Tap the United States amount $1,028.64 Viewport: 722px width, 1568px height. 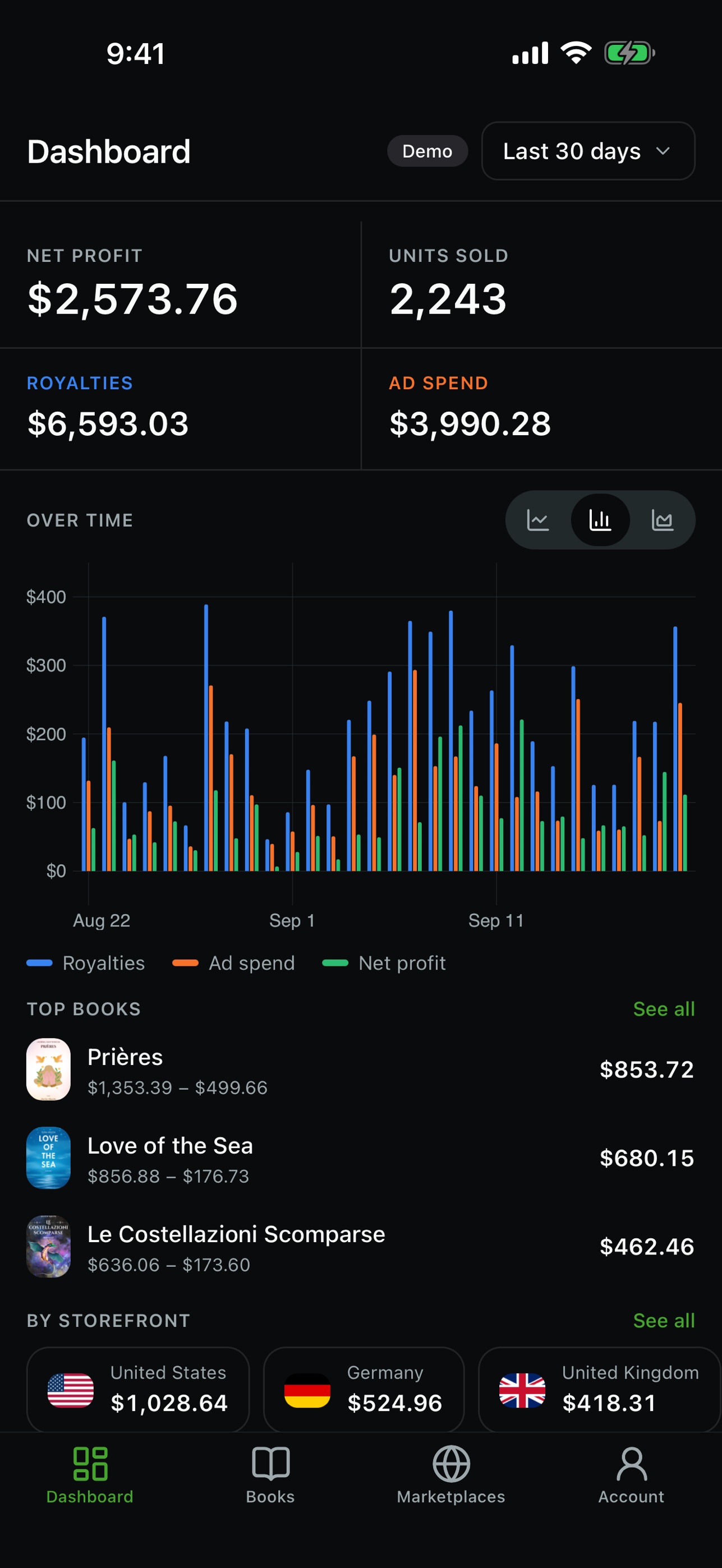pos(169,1403)
